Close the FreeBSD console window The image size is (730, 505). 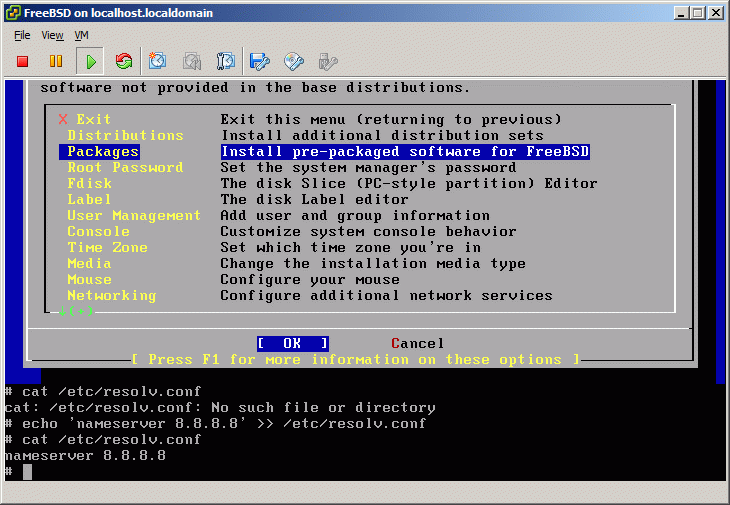click(x=716, y=13)
